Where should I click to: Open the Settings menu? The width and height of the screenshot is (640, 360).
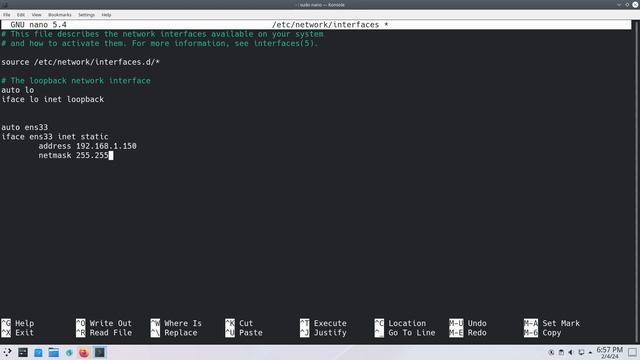click(x=86, y=15)
